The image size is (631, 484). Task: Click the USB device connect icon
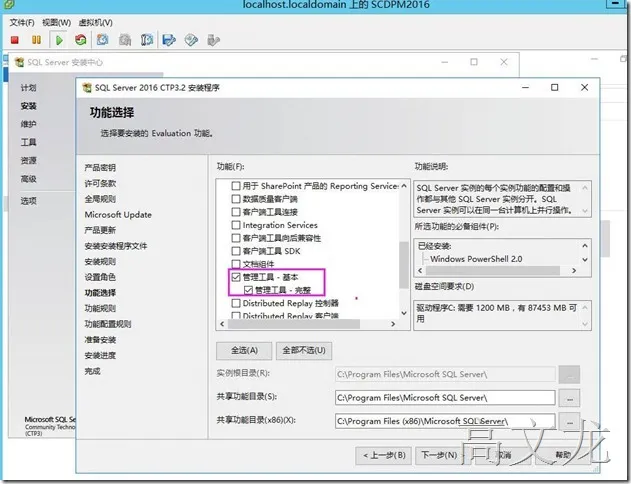pos(213,40)
